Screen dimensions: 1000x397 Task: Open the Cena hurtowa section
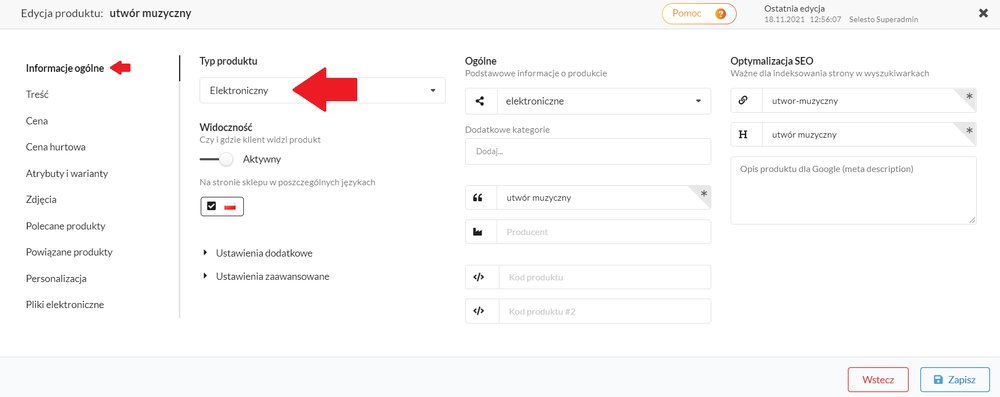(x=55, y=147)
